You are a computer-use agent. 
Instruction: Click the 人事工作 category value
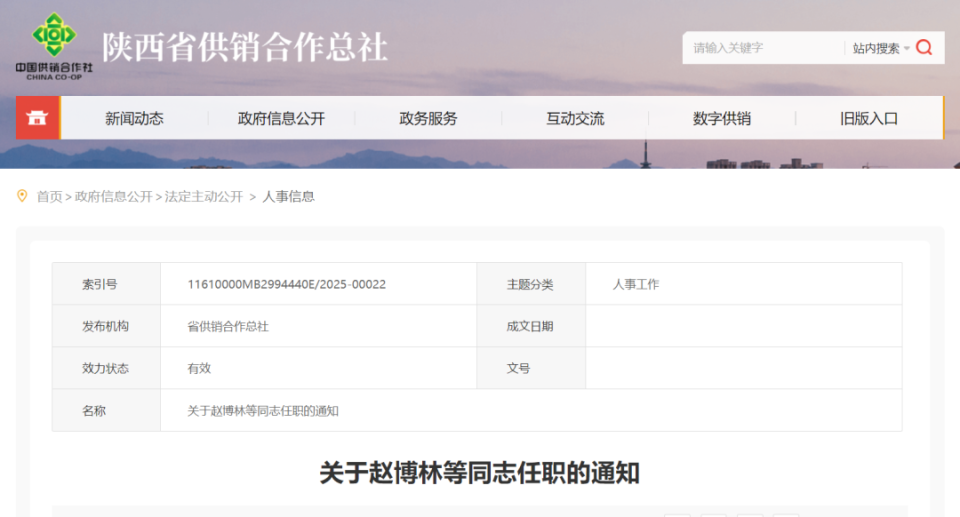point(636,284)
